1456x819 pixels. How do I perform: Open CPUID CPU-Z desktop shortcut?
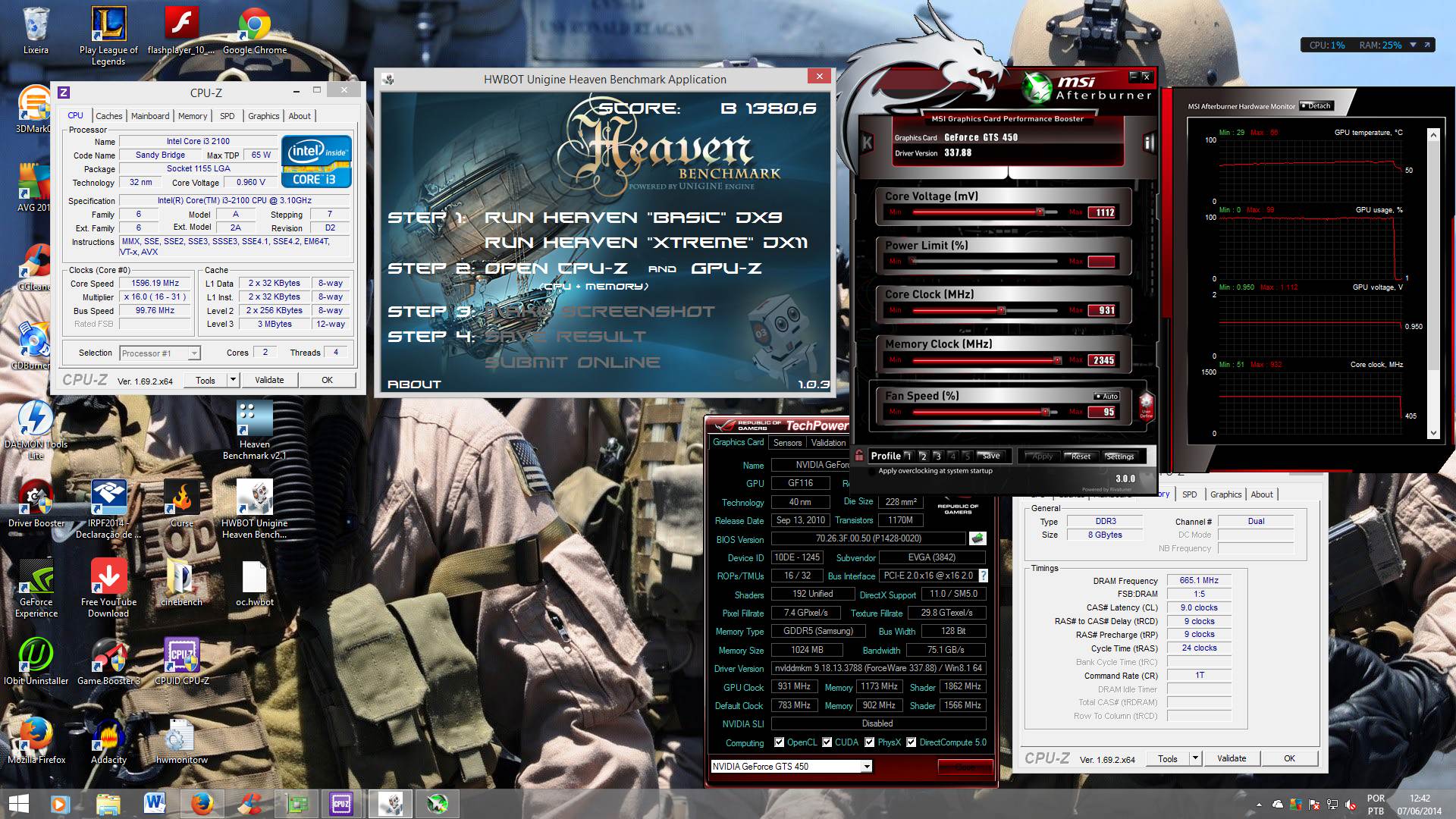(181, 661)
